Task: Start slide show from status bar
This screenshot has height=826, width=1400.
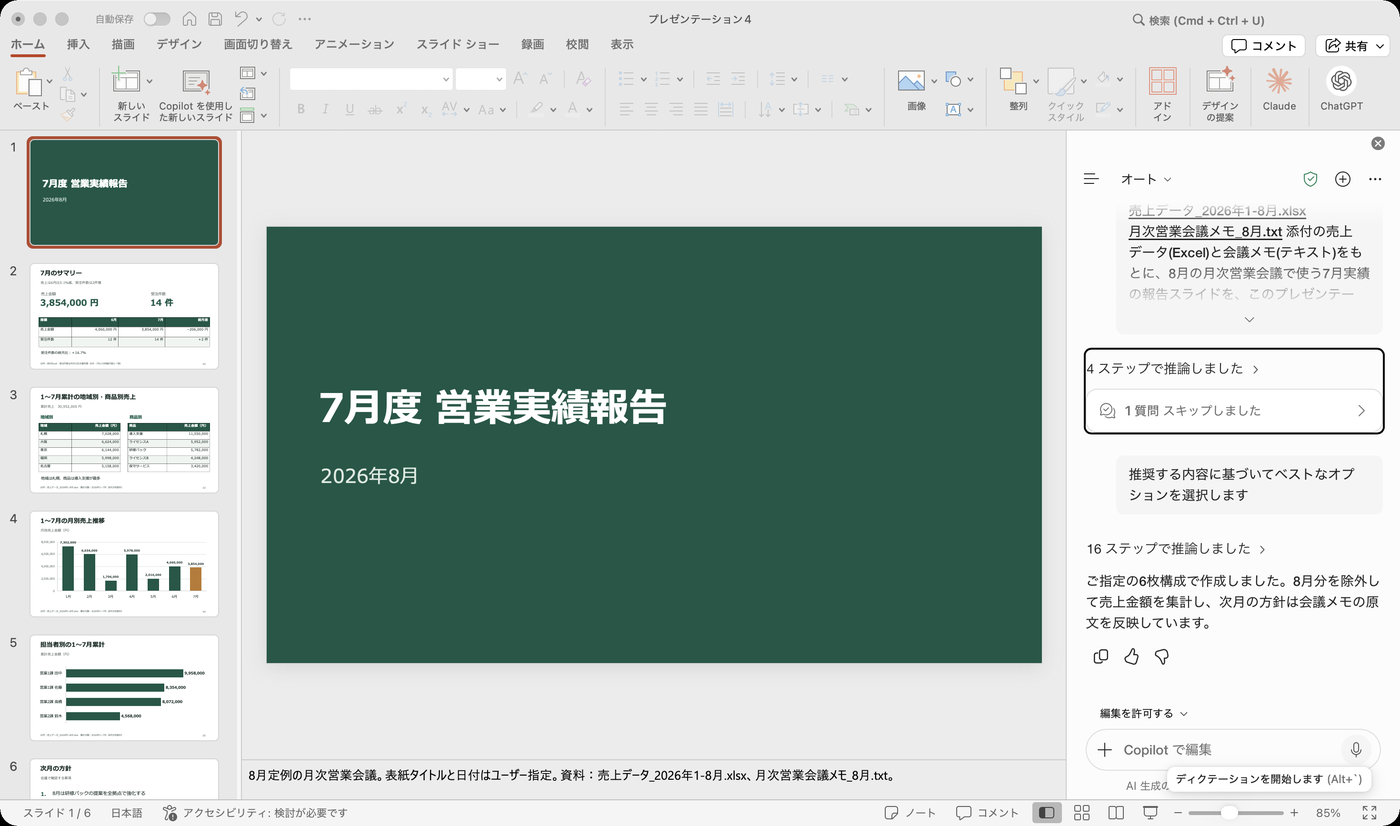Action: [1151, 813]
